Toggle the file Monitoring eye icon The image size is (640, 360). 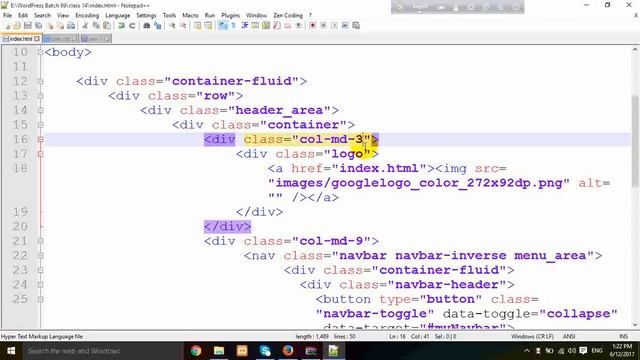(298, 25)
